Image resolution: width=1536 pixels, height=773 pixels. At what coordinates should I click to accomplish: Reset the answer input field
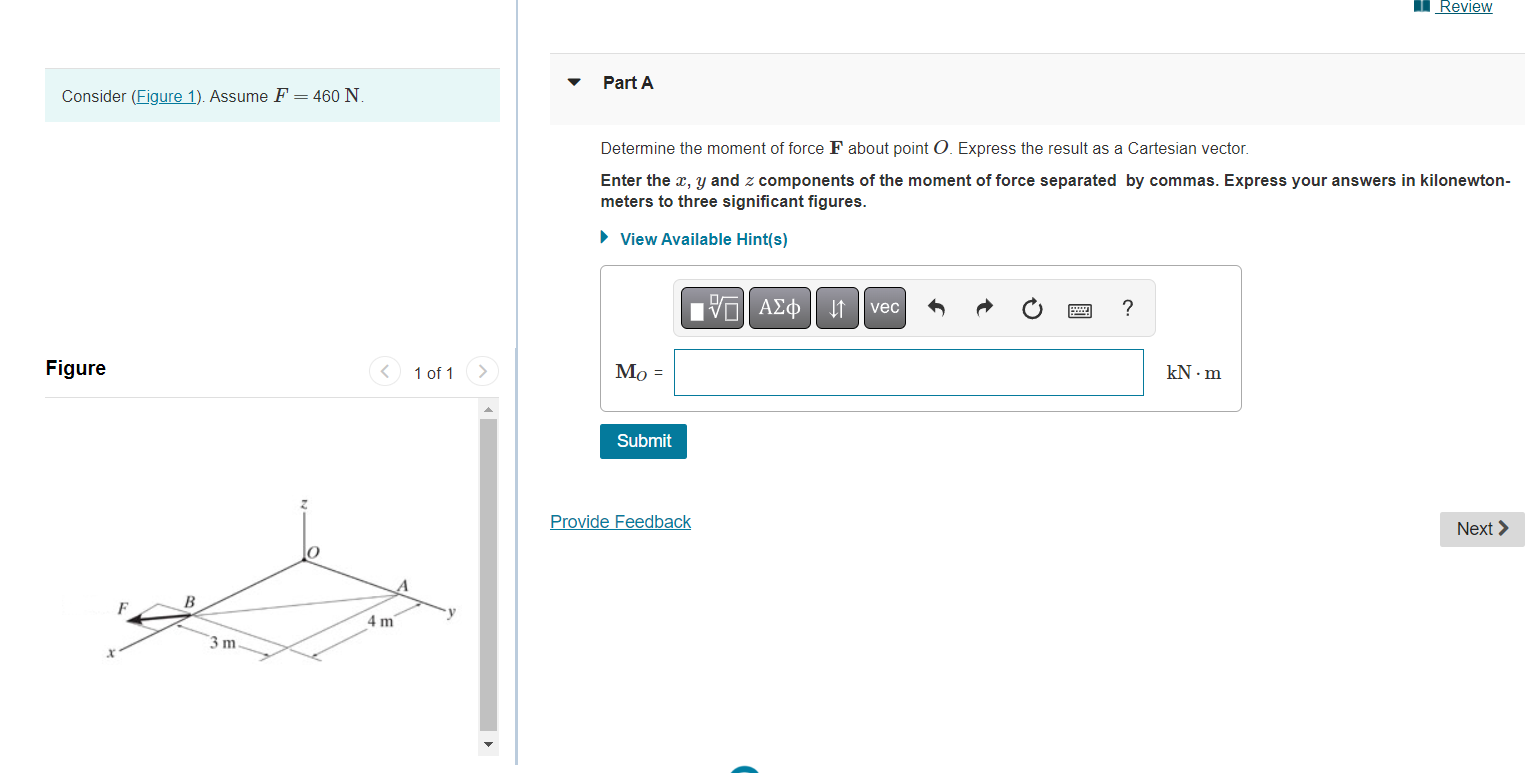(x=1032, y=308)
